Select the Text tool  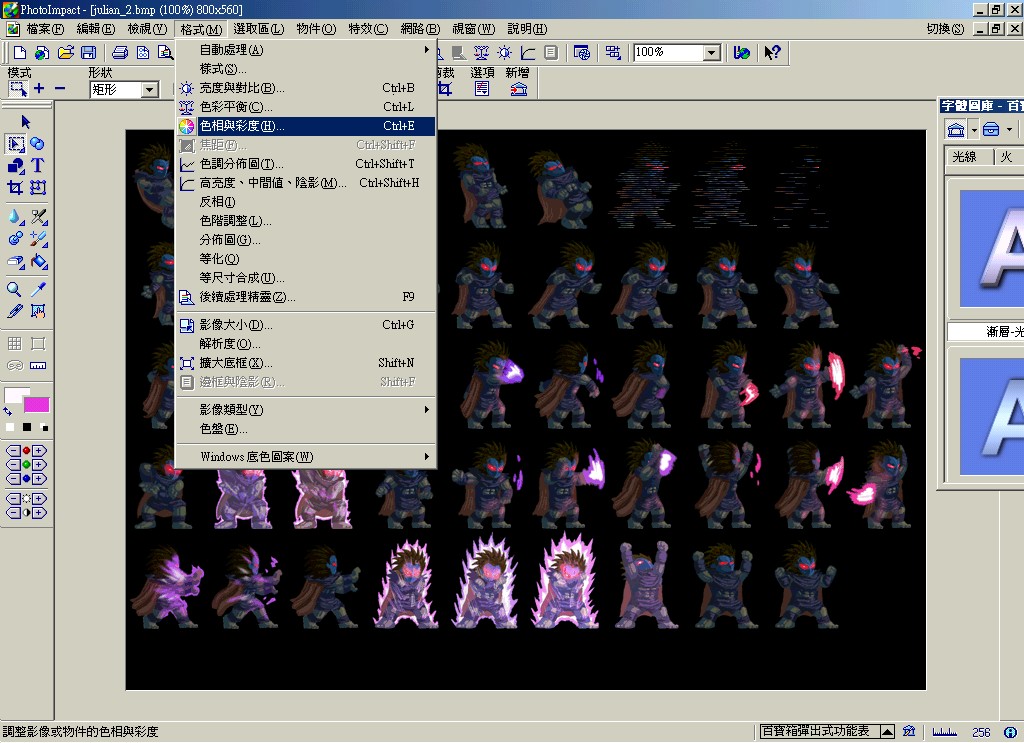(38, 166)
